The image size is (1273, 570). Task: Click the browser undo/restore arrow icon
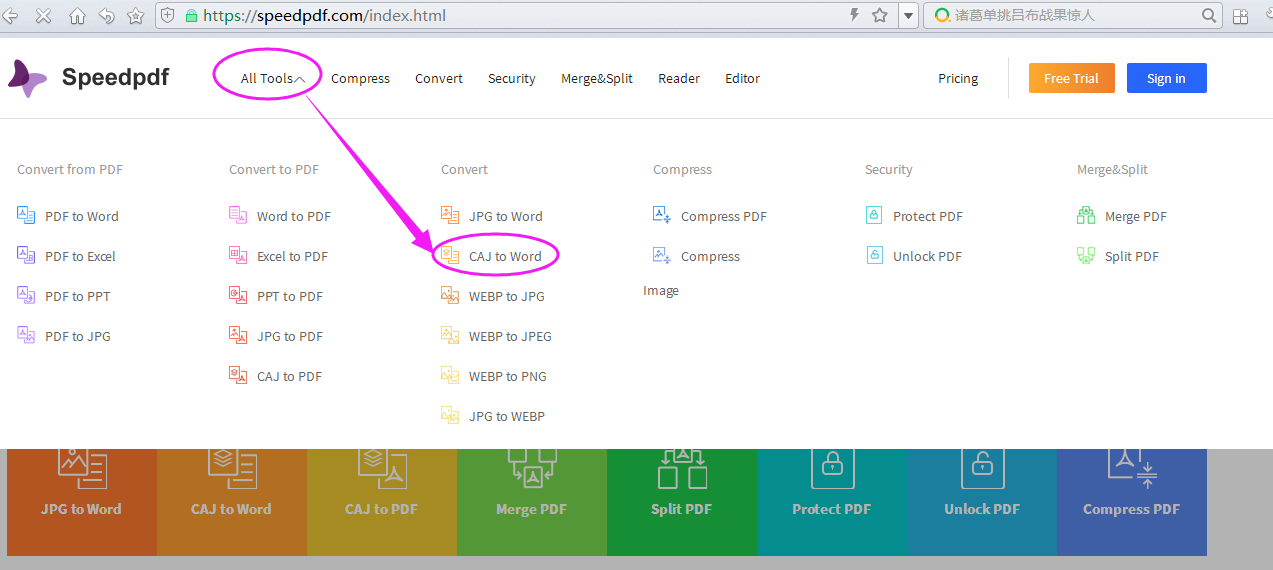coord(106,15)
